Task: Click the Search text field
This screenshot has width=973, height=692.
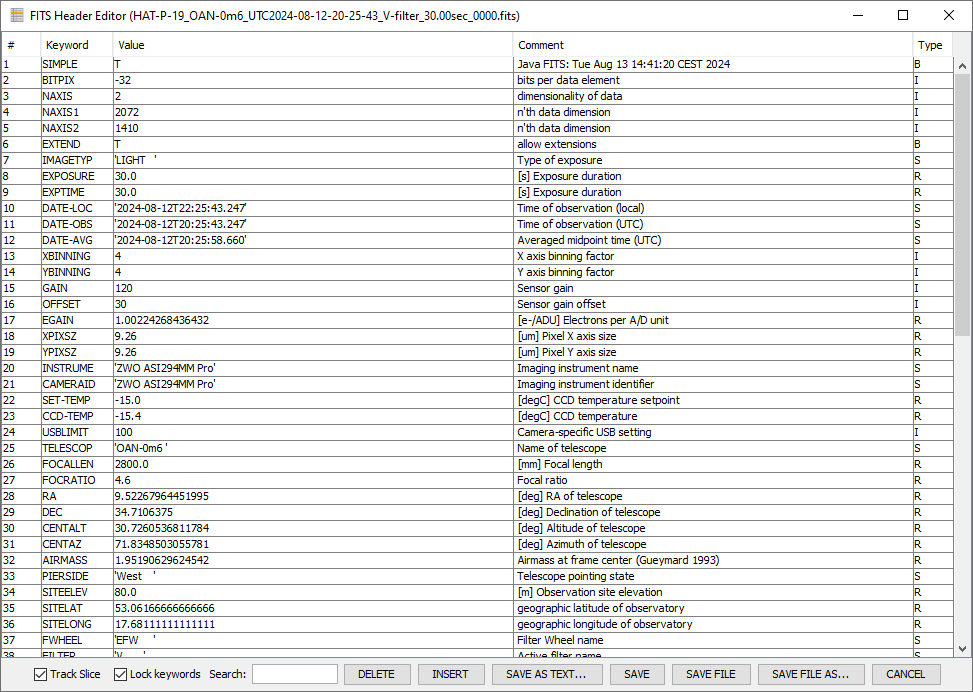Action: click(x=294, y=674)
